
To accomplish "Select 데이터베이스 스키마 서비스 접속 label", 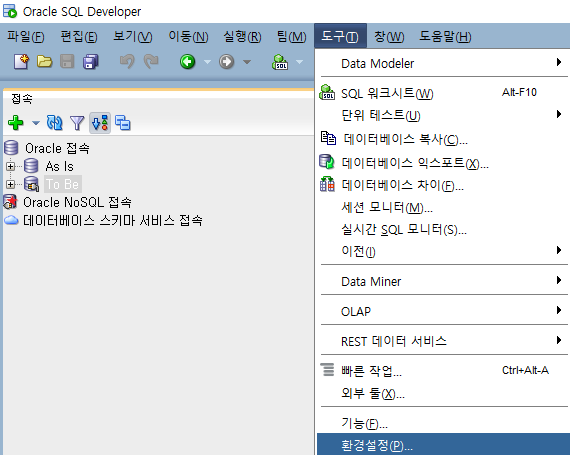I will [x=113, y=220].
